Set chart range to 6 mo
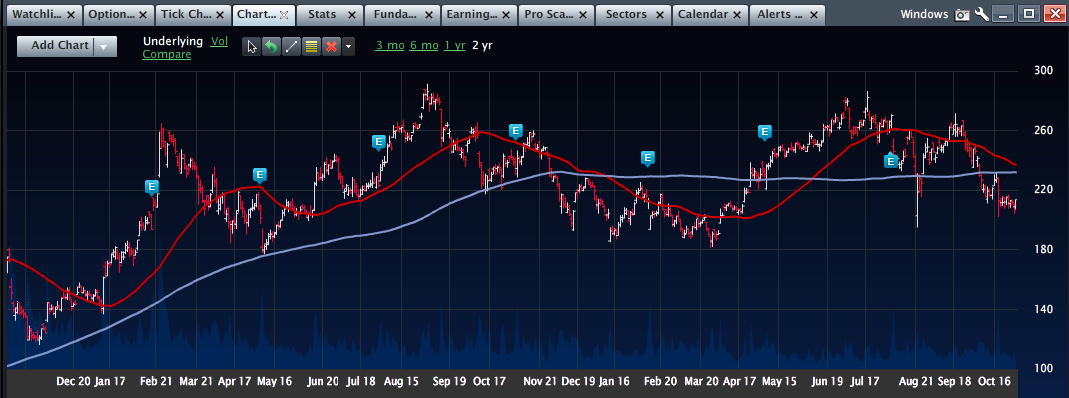The height and width of the screenshot is (398, 1069). point(424,45)
